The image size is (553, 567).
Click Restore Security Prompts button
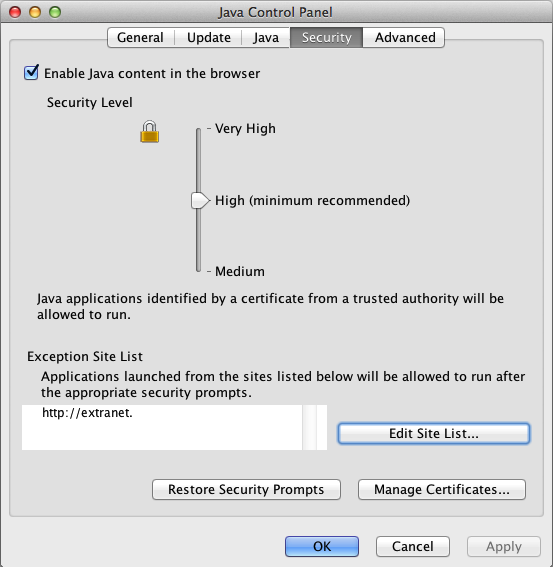246,489
